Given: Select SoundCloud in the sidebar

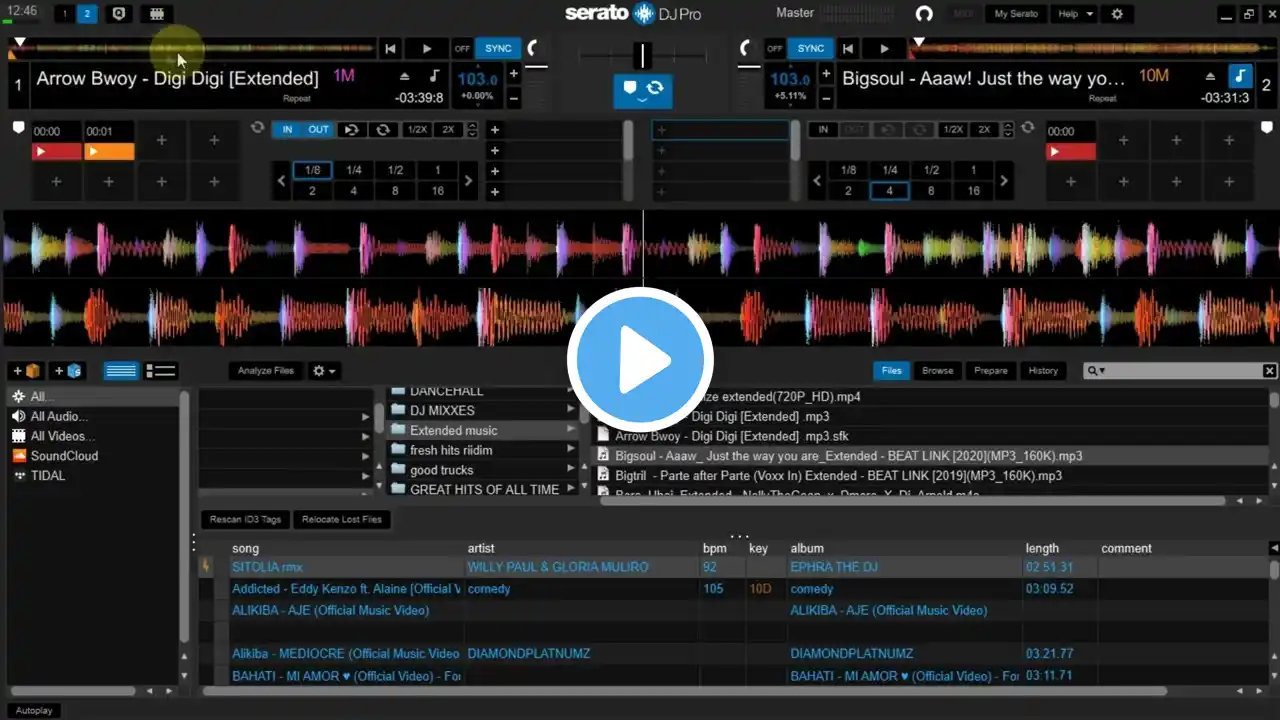Looking at the screenshot, I should (64, 456).
